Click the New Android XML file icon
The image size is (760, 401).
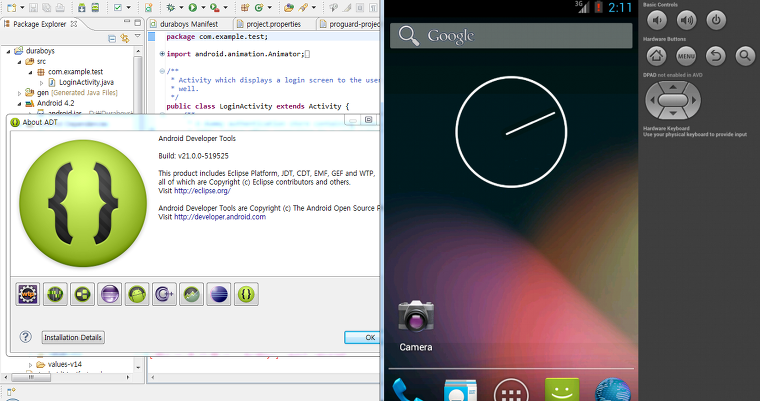click(148, 7)
